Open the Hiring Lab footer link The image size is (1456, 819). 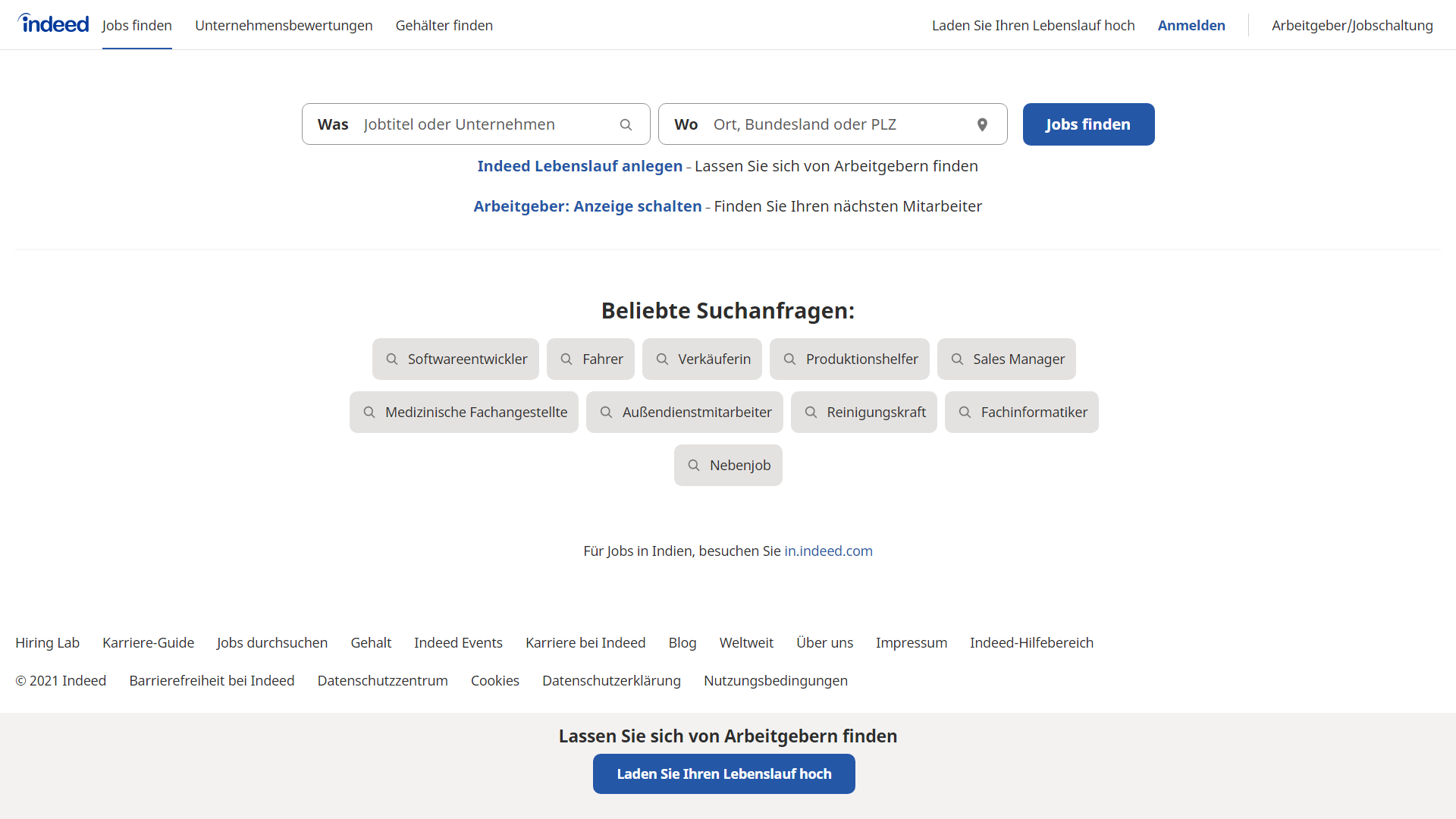click(x=47, y=643)
